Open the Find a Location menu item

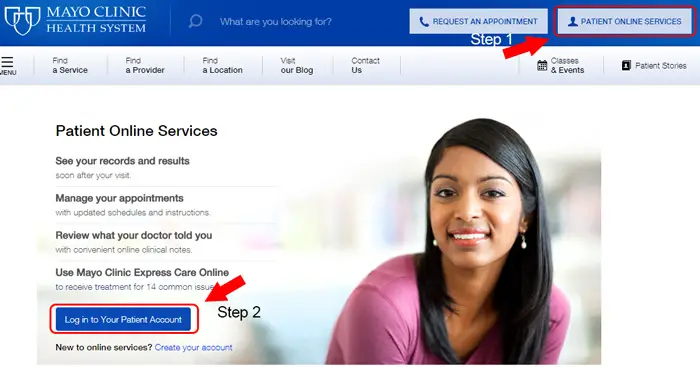(x=222, y=65)
